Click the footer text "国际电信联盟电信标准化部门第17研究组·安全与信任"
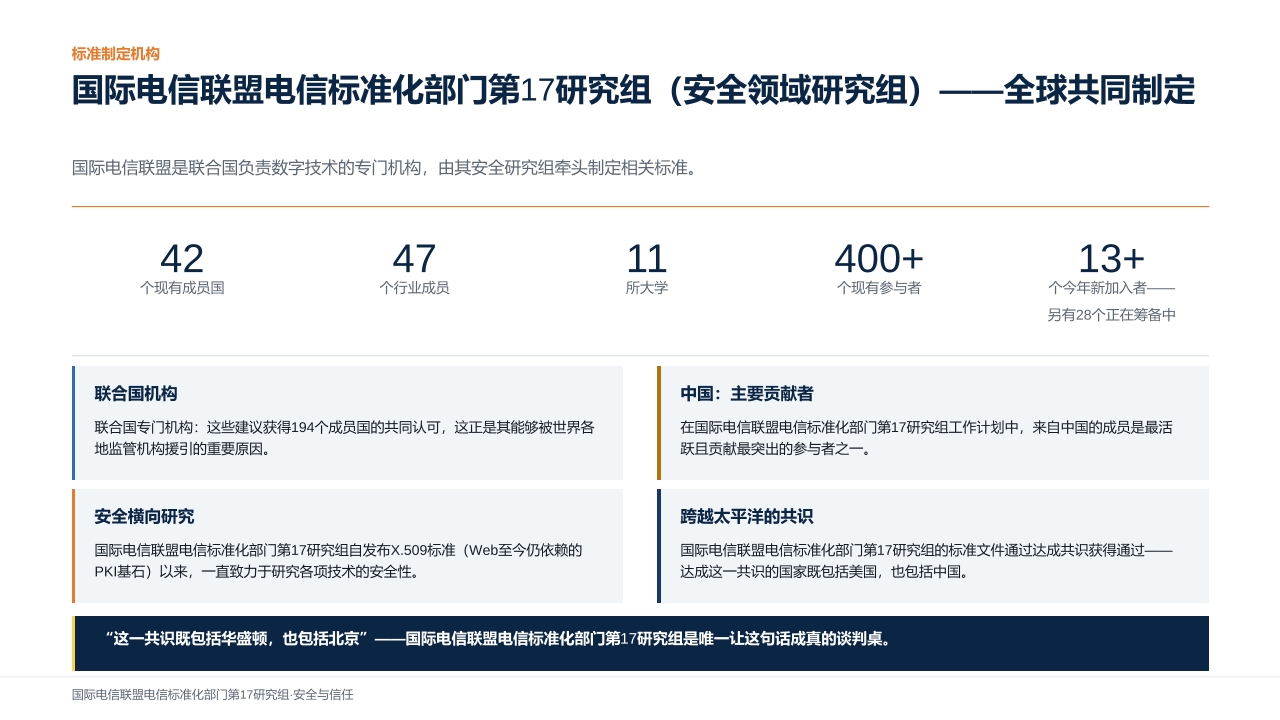Image resolution: width=1280 pixels, height=720 pixels. (213, 695)
